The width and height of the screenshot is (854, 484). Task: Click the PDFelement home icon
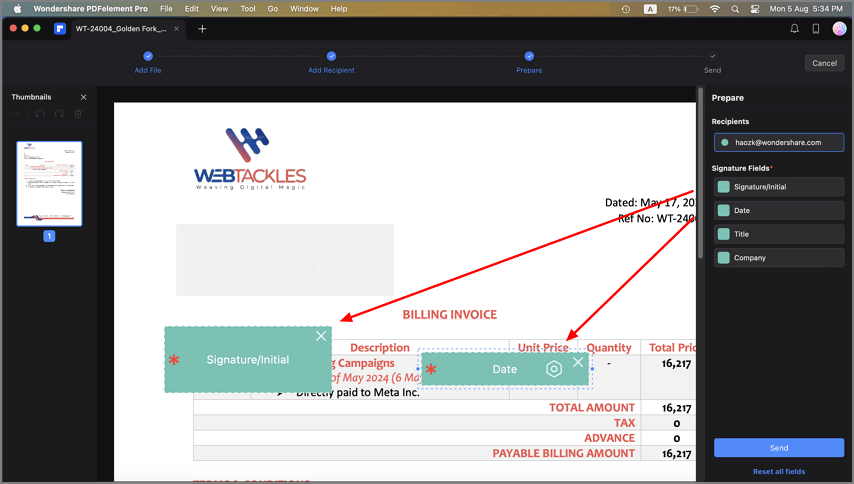(x=60, y=29)
